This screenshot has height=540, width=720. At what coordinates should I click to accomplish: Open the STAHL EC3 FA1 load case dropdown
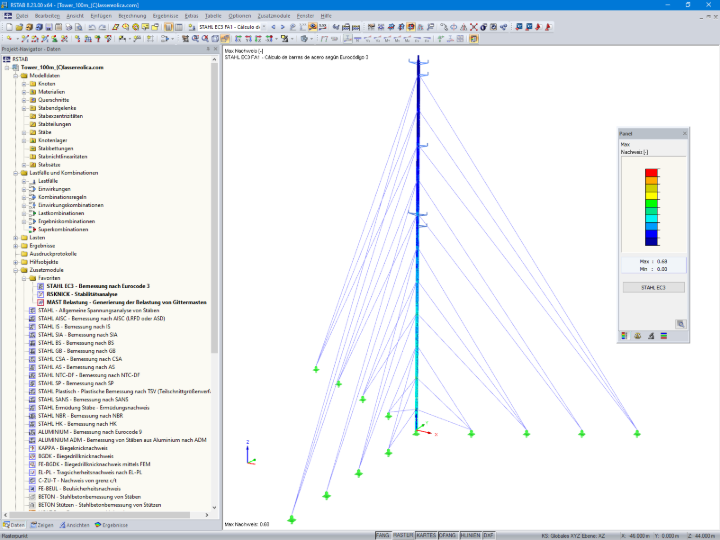point(232,27)
